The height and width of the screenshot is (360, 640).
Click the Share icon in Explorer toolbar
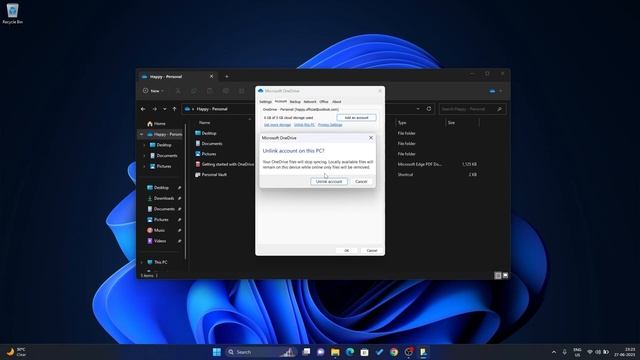tap(242, 91)
